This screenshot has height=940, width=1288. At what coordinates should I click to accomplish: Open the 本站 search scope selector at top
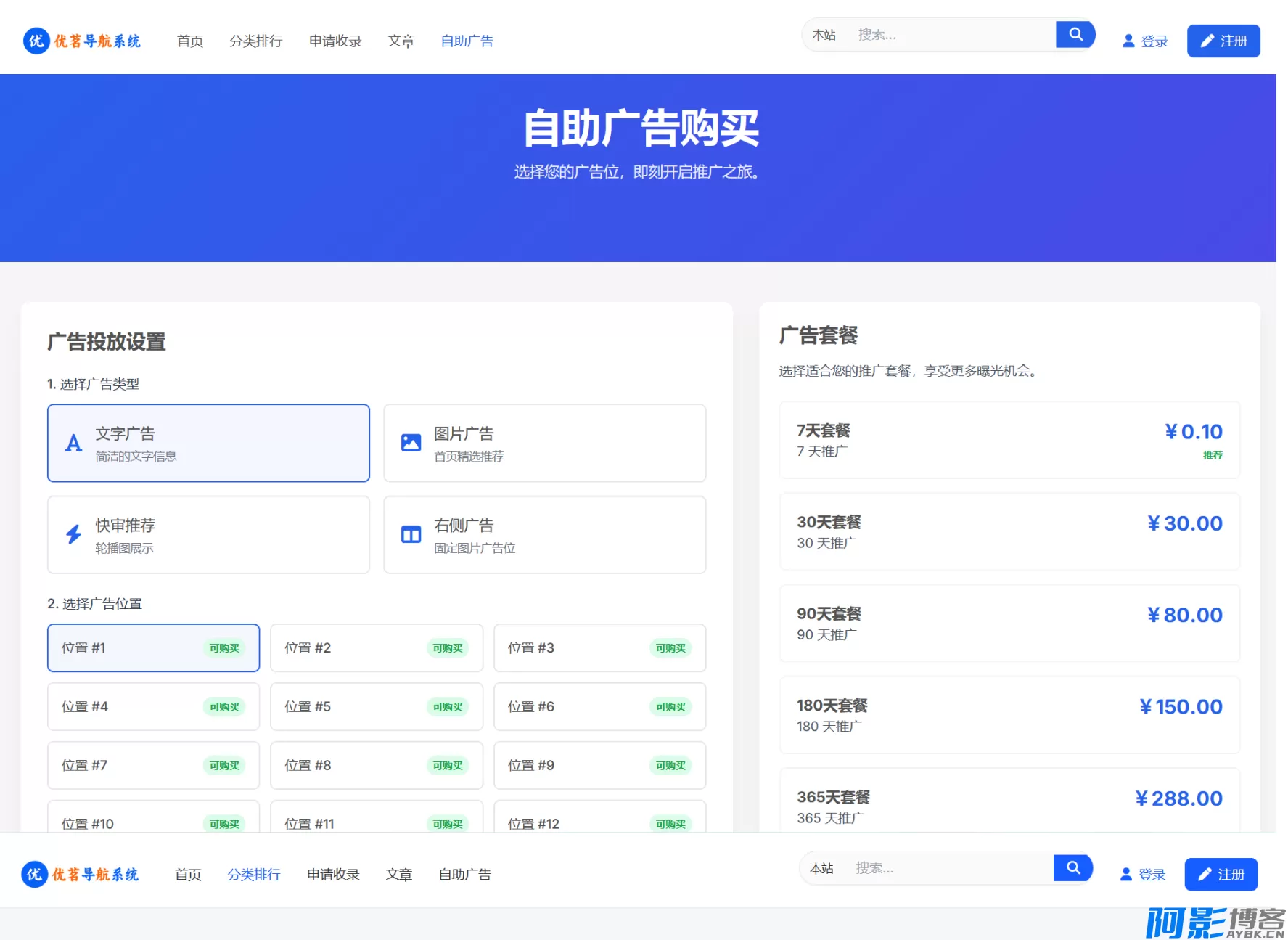coord(824,35)
